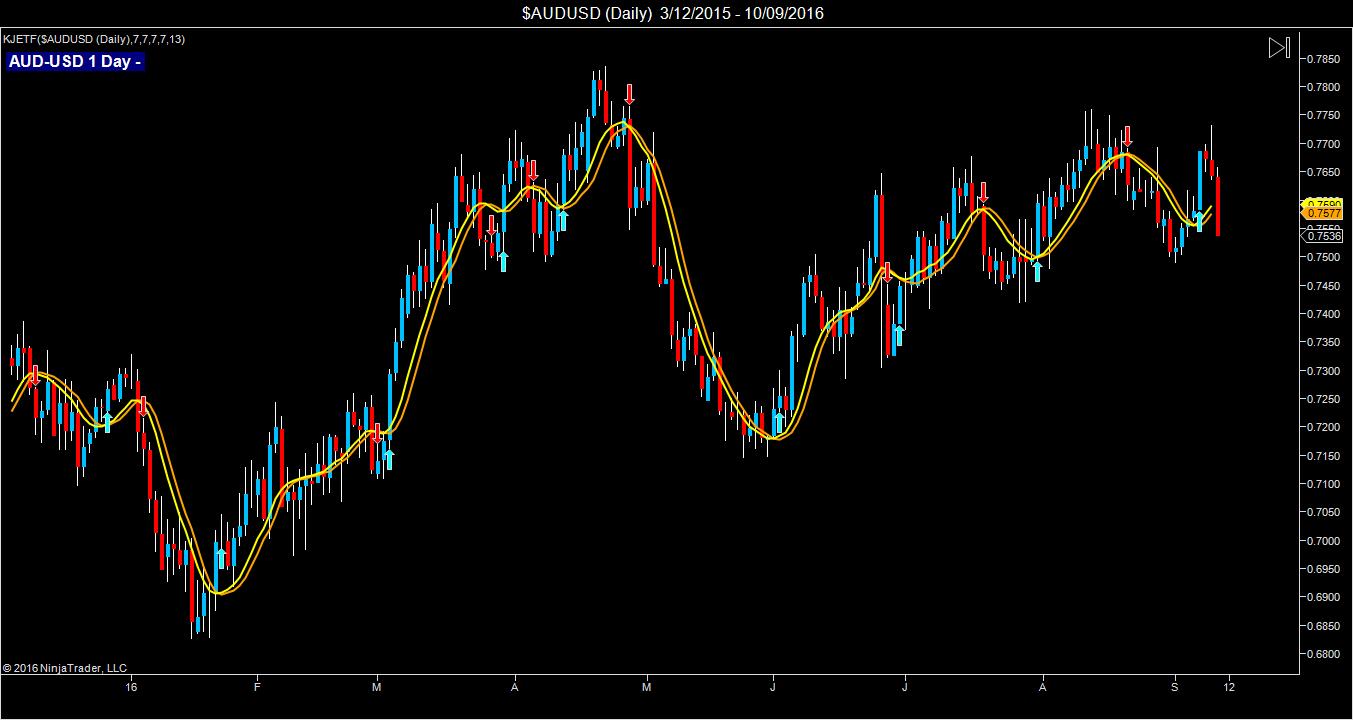Click the red sell arrow above the August high
Image resolution: width=1353 pixels, height=720 pixels.
[1127, 136]
